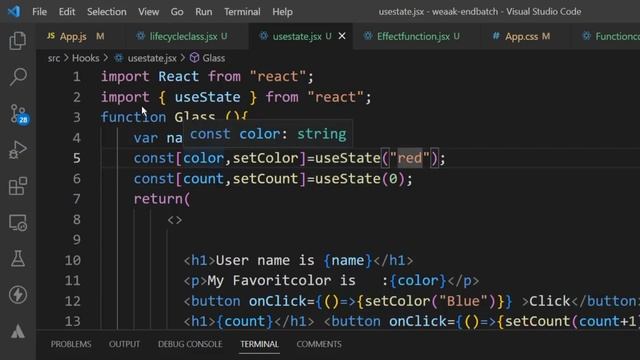Open the Testing flask icon
This screenshot has width=640, height=360.
[18, 258]
